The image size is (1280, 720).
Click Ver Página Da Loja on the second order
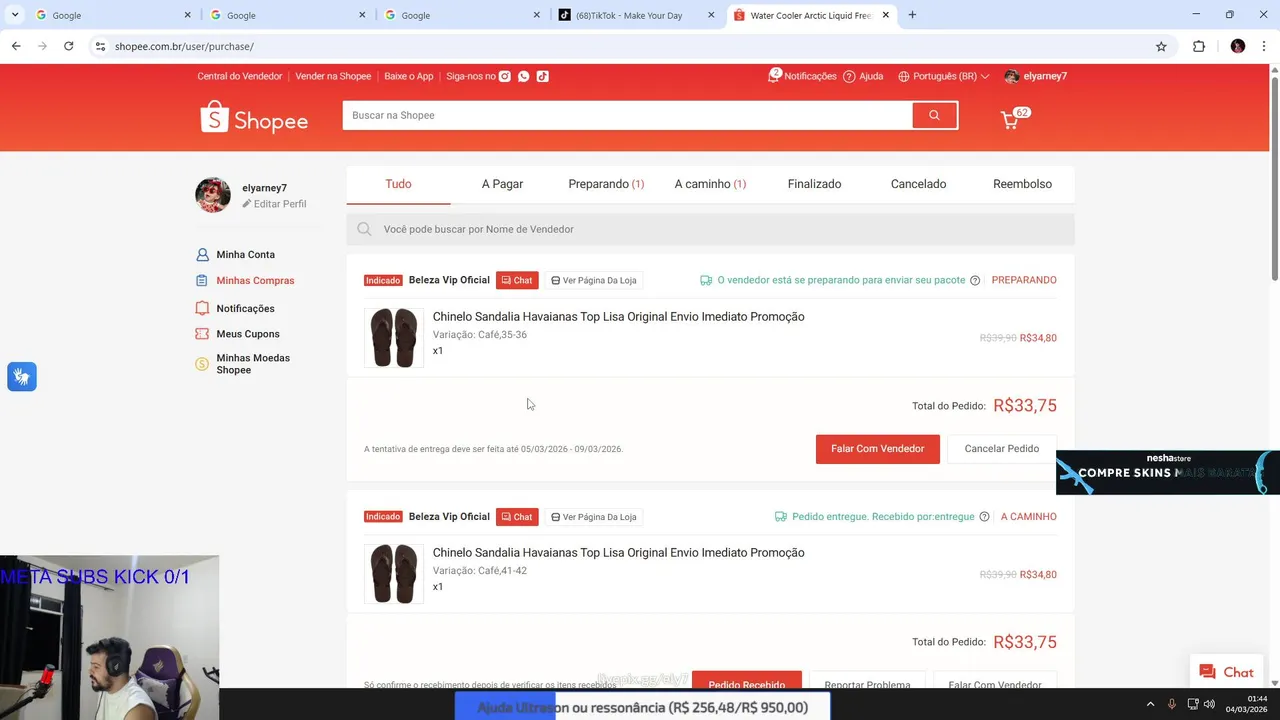tap(594, 517)
